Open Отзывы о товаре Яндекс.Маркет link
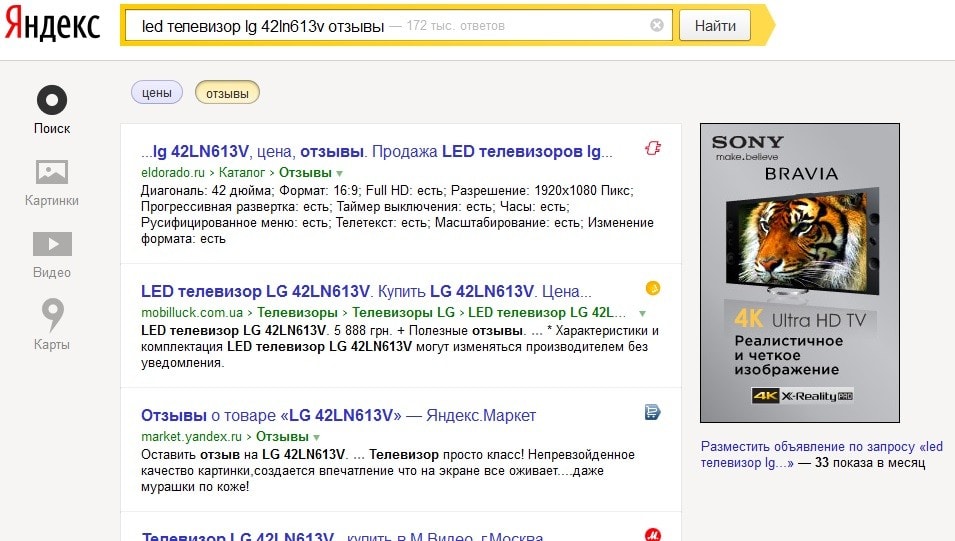This screenshot has width=955, height=541. (x=338, y=415)
